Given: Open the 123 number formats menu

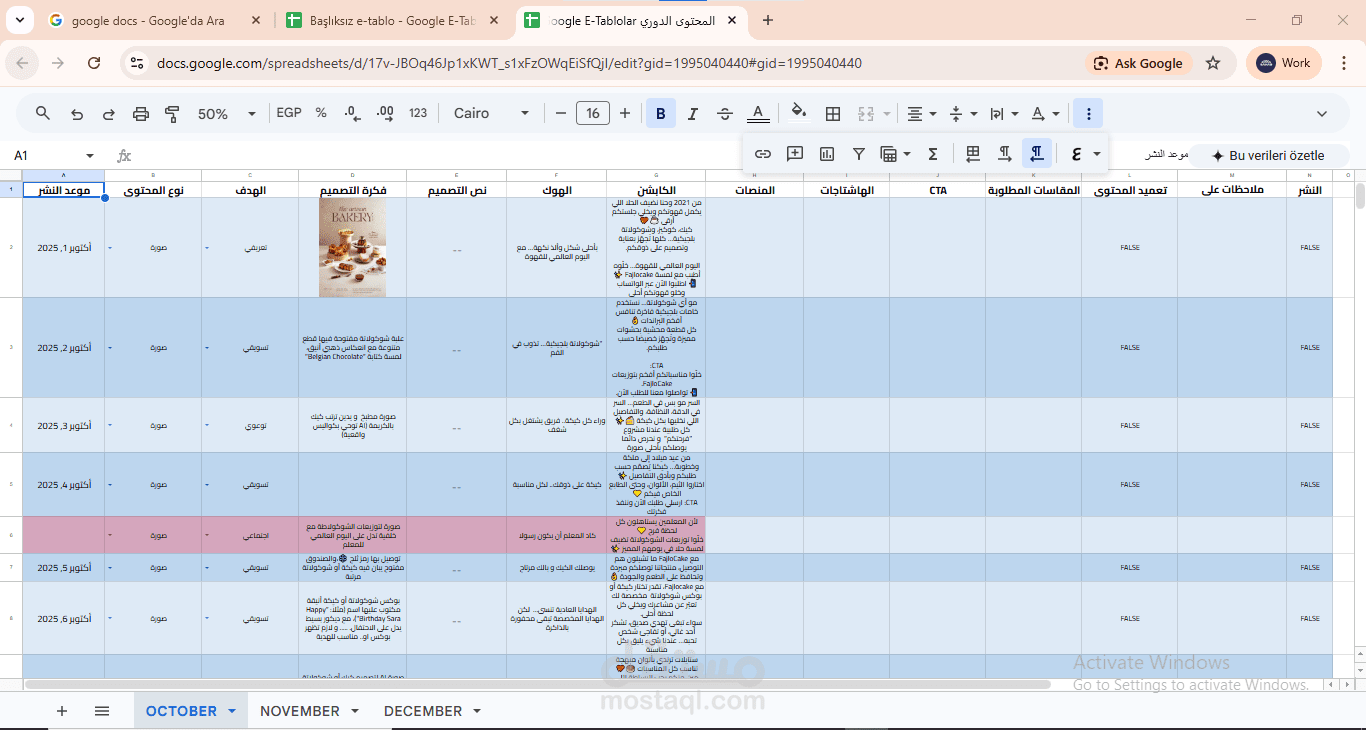Looking at the screenshot, I should coord(418,113).
